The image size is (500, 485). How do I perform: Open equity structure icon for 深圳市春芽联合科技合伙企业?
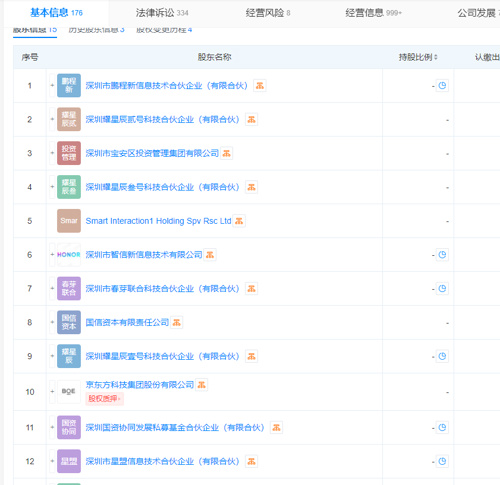coord(251,289)
